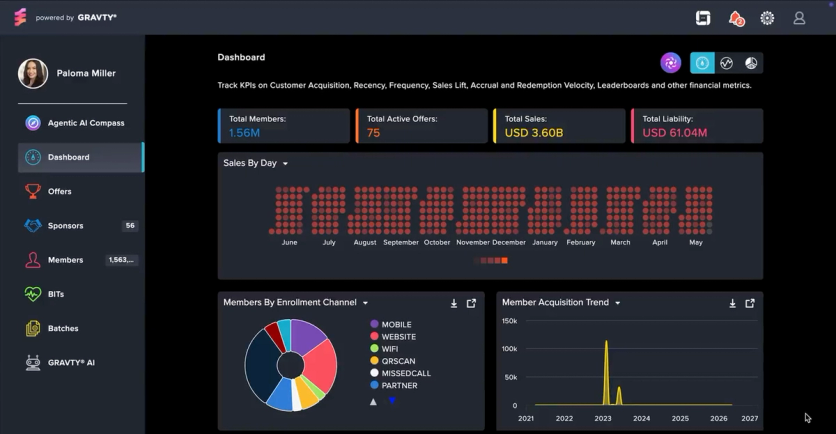Screen dimensions: 836x434
Task: Click the September label in Sales By Day
Action: click(x=401, y=242)
